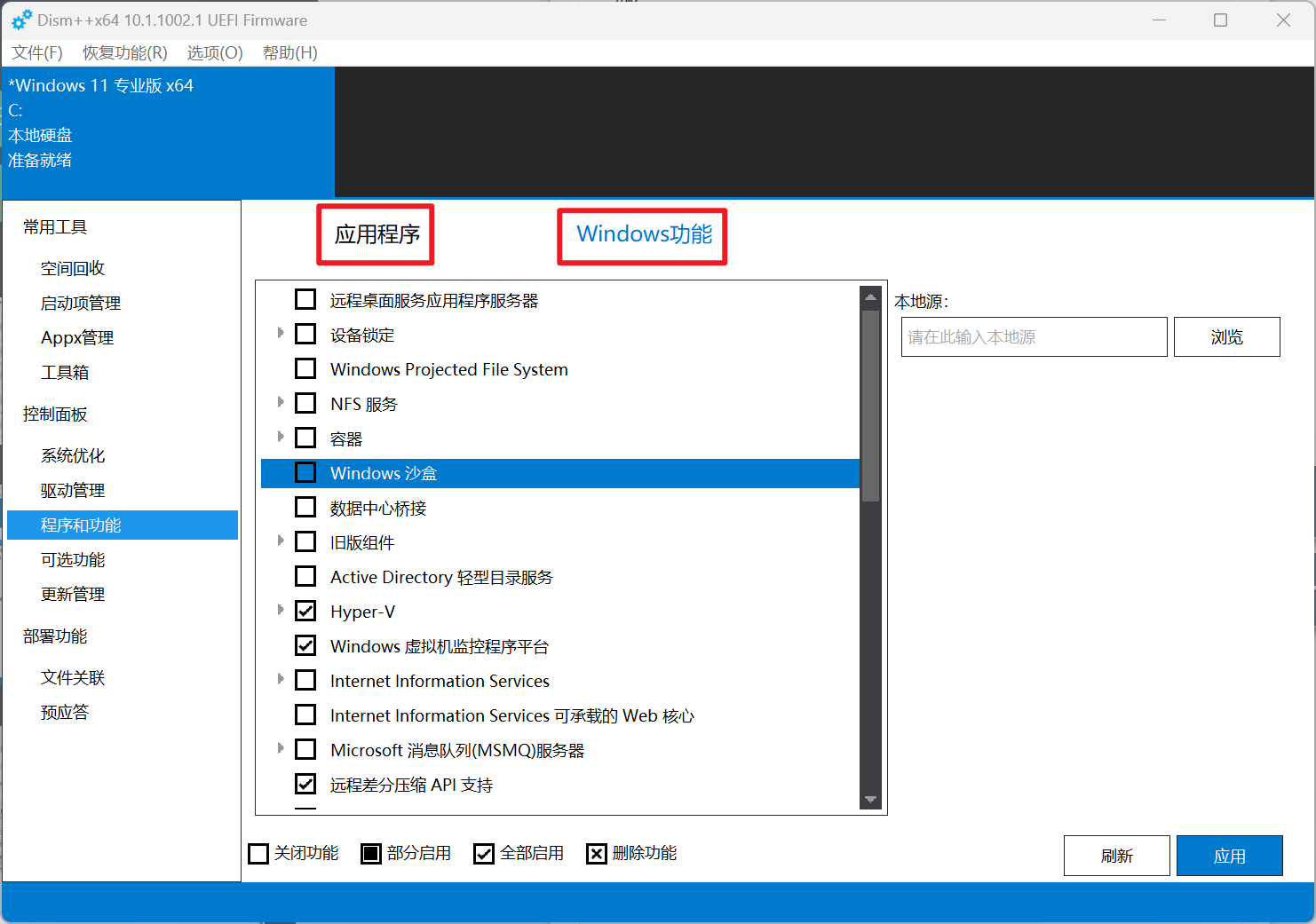
Task: Switch to the 应用程序 tab
Action: (377, 234)
